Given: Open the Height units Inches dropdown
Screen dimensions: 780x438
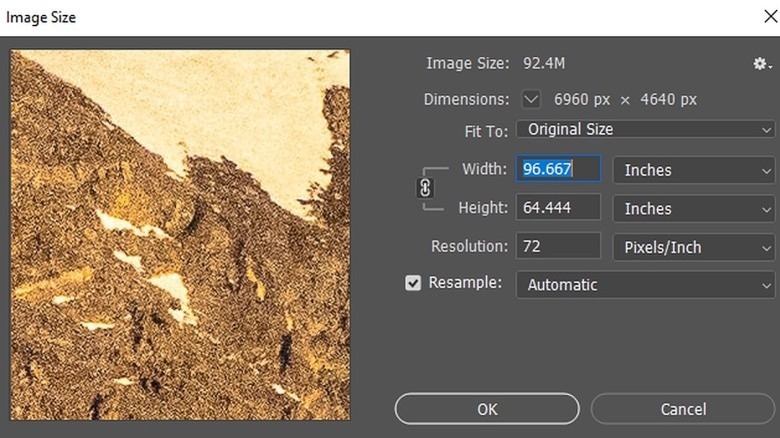Looking at the screenshot, I should pos(694,209).
